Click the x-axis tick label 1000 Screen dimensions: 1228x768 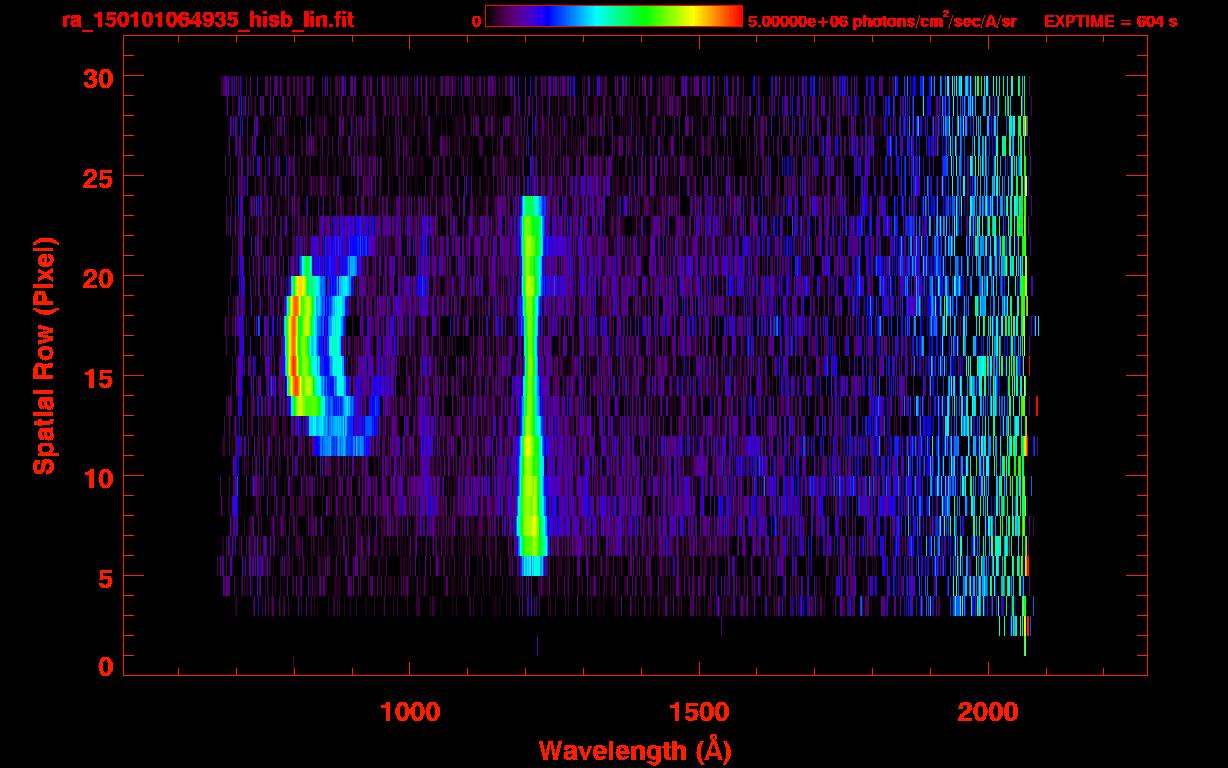tap(410, 712)
